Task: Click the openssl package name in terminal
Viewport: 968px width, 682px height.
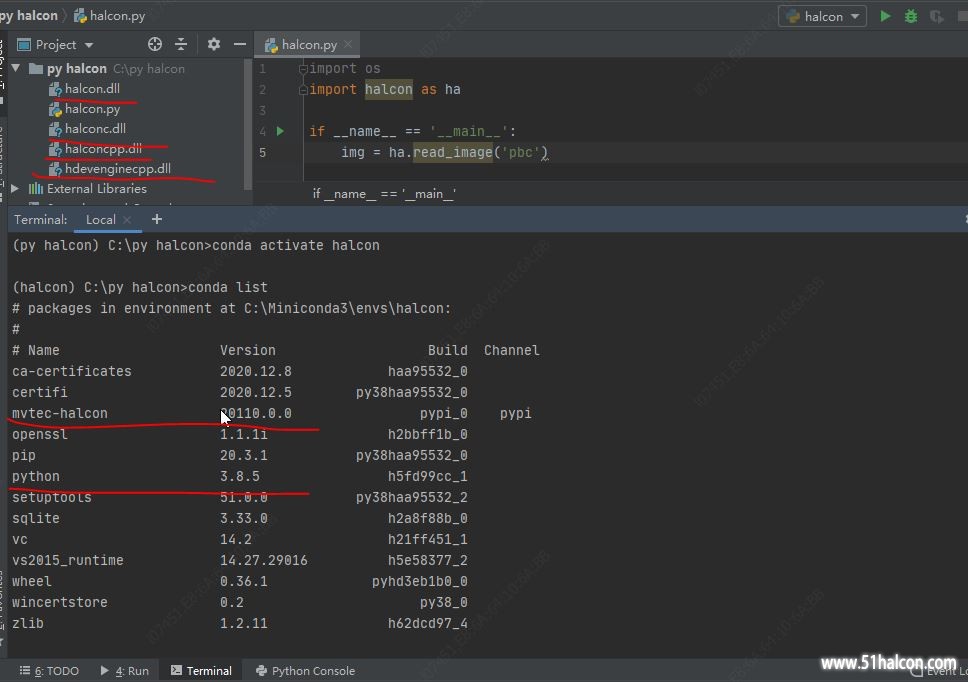Action: click(x=40, y=434)
